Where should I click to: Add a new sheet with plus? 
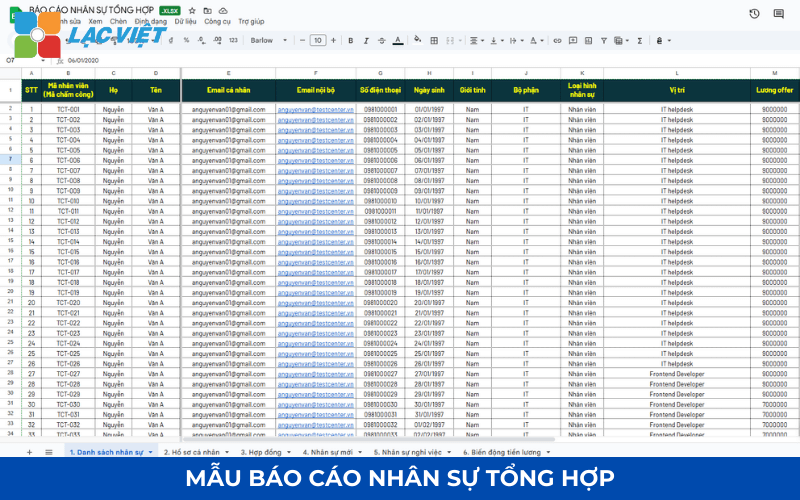[x=29, y=452]
